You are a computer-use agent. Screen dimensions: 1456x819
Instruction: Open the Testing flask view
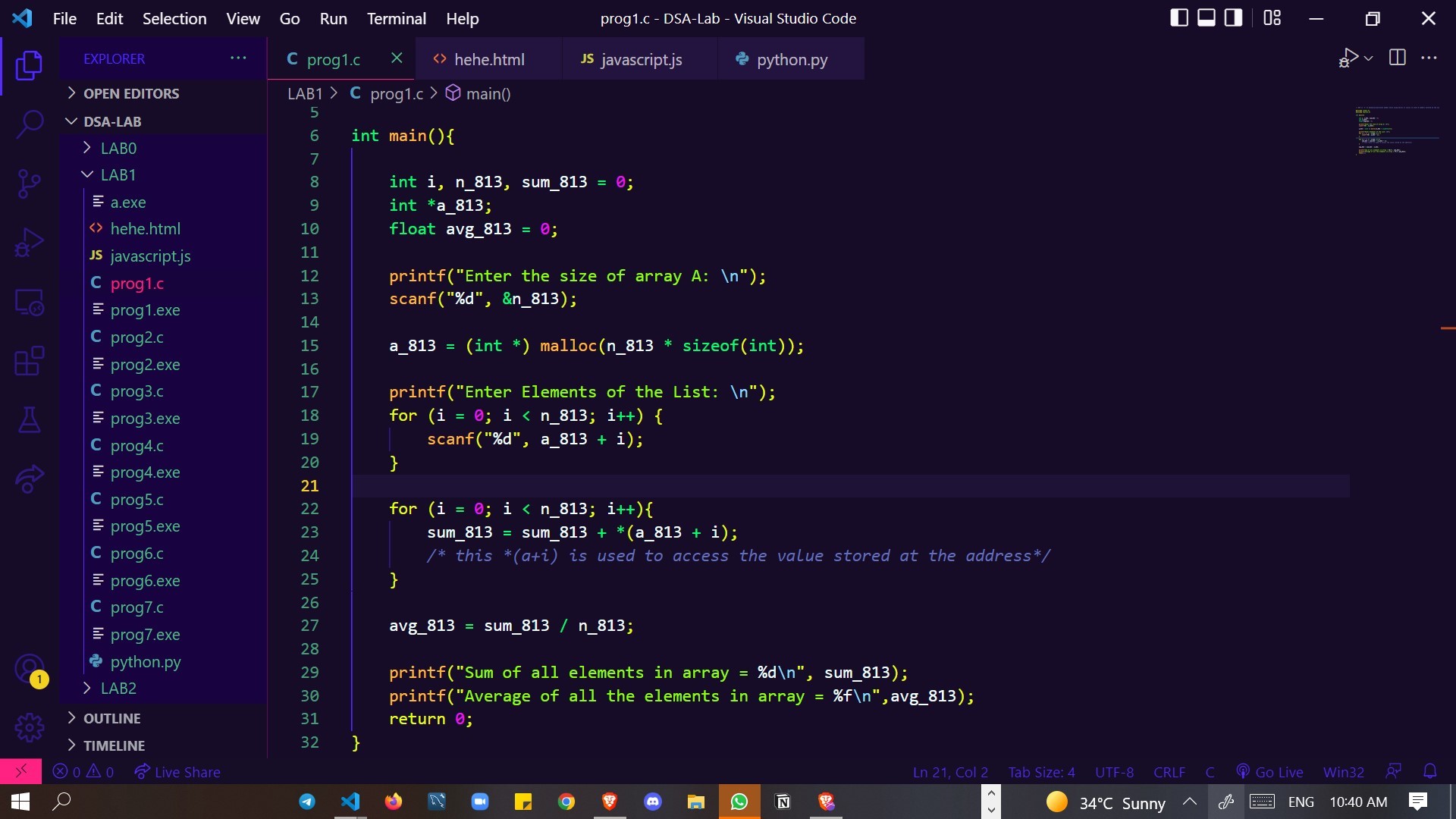pyautogui.click(x=29, y=420)
